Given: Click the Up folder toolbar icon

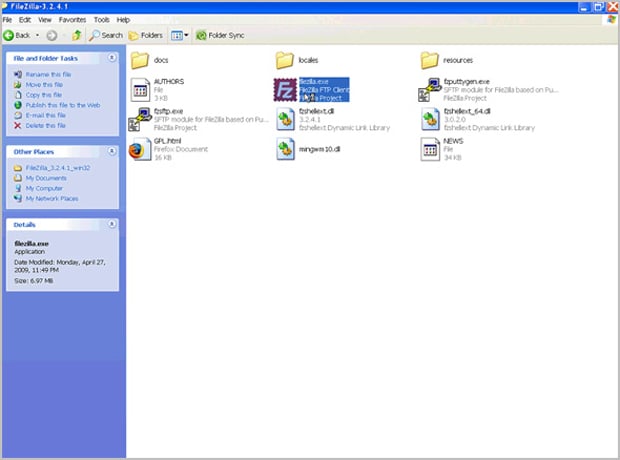Looking at the screenshot, I should pyautogui.click(x=76, y=35).
